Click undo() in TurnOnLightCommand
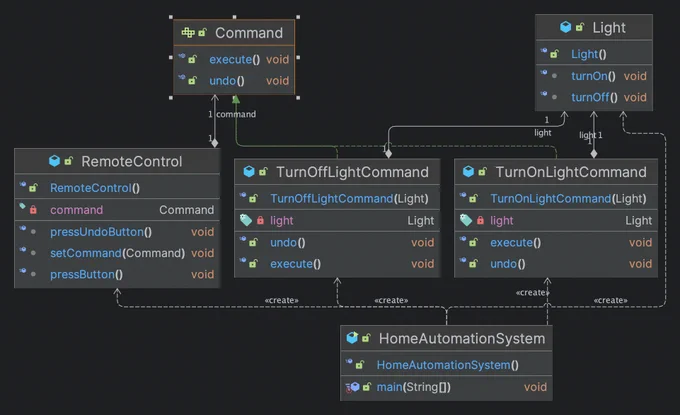 (x=508, y=264)
